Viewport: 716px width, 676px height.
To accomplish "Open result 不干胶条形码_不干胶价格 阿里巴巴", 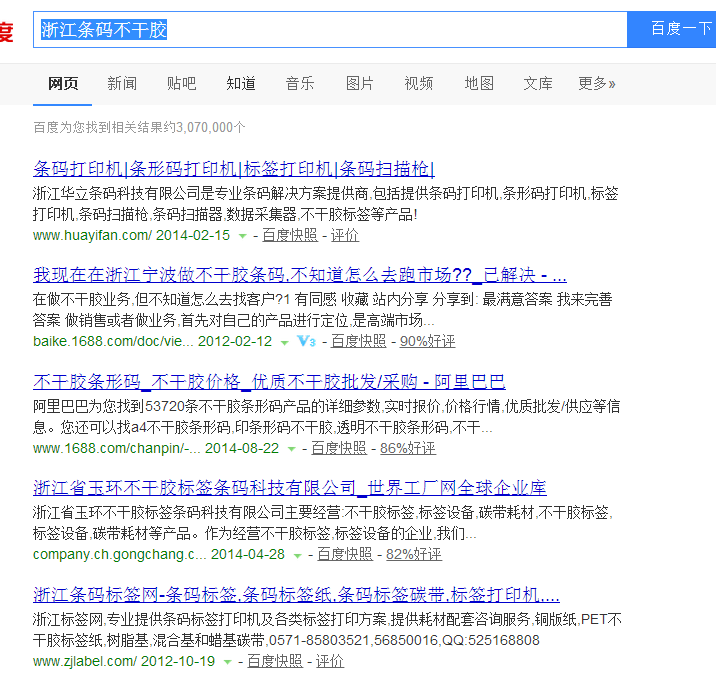I will (x=269, y=382).
